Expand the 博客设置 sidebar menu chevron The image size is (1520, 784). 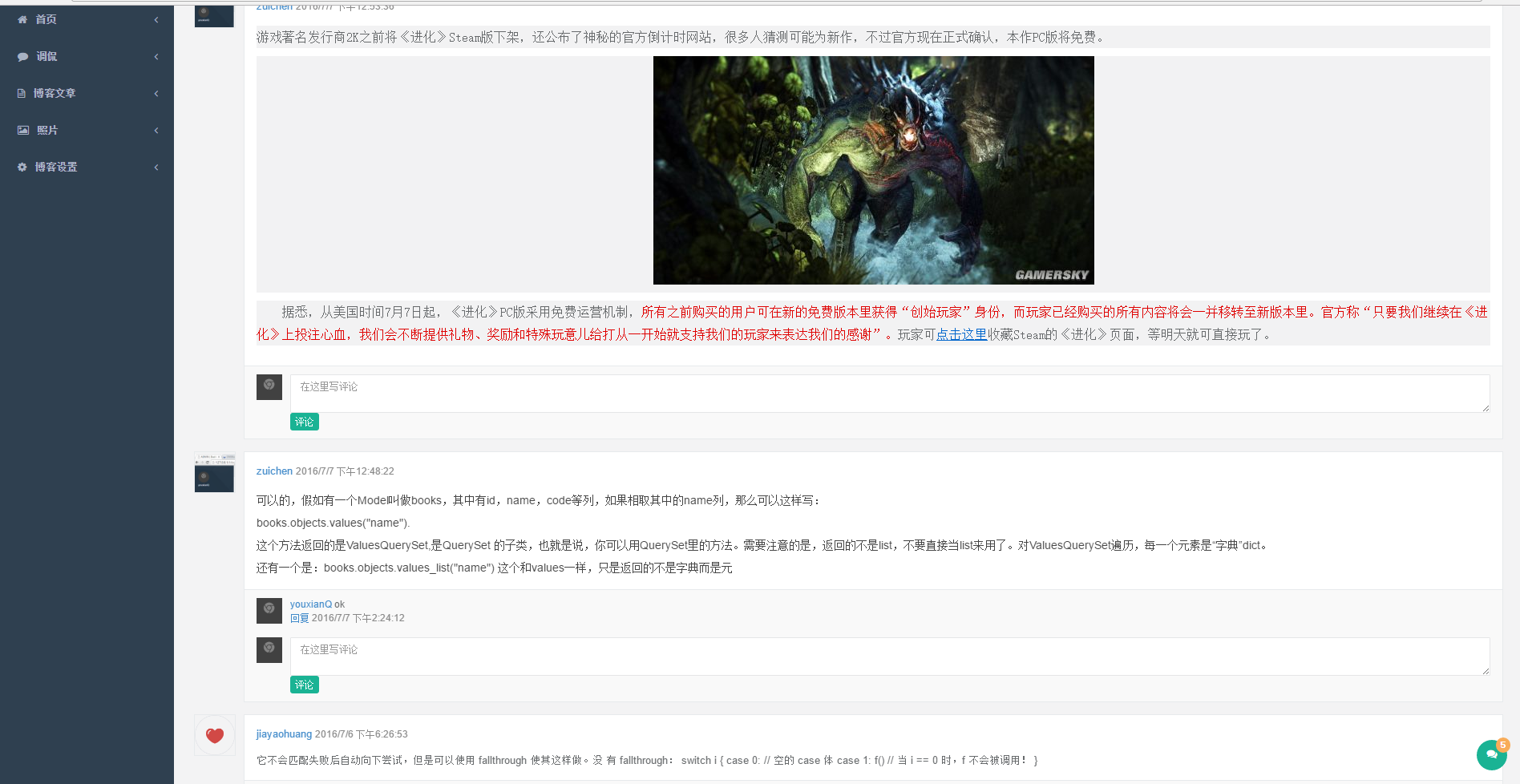coord(156,167)
